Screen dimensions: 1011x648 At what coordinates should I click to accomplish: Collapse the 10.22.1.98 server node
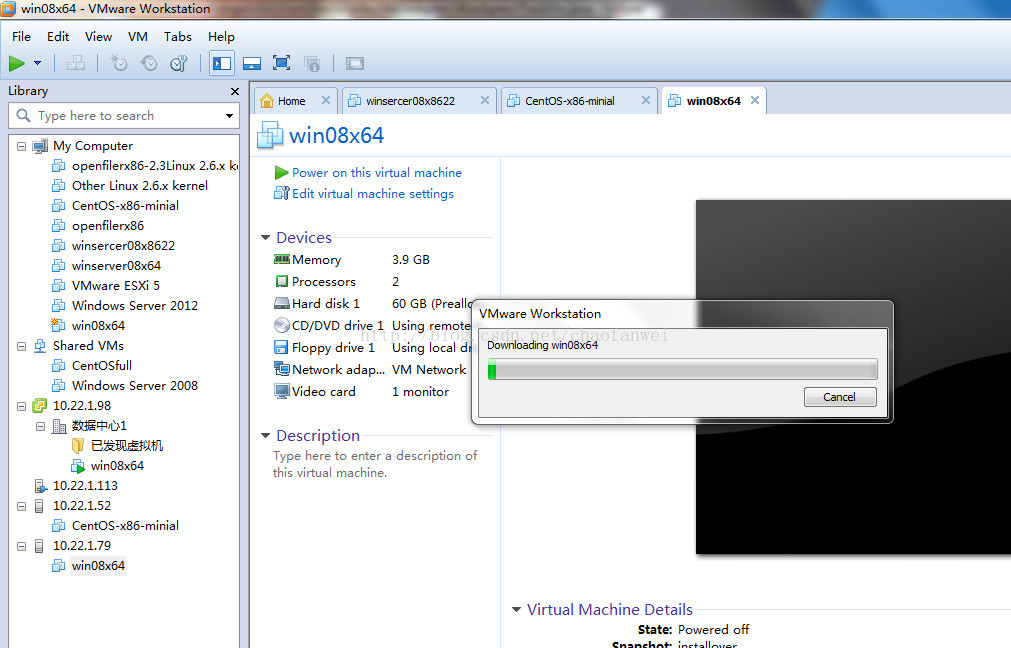(21, 406)
